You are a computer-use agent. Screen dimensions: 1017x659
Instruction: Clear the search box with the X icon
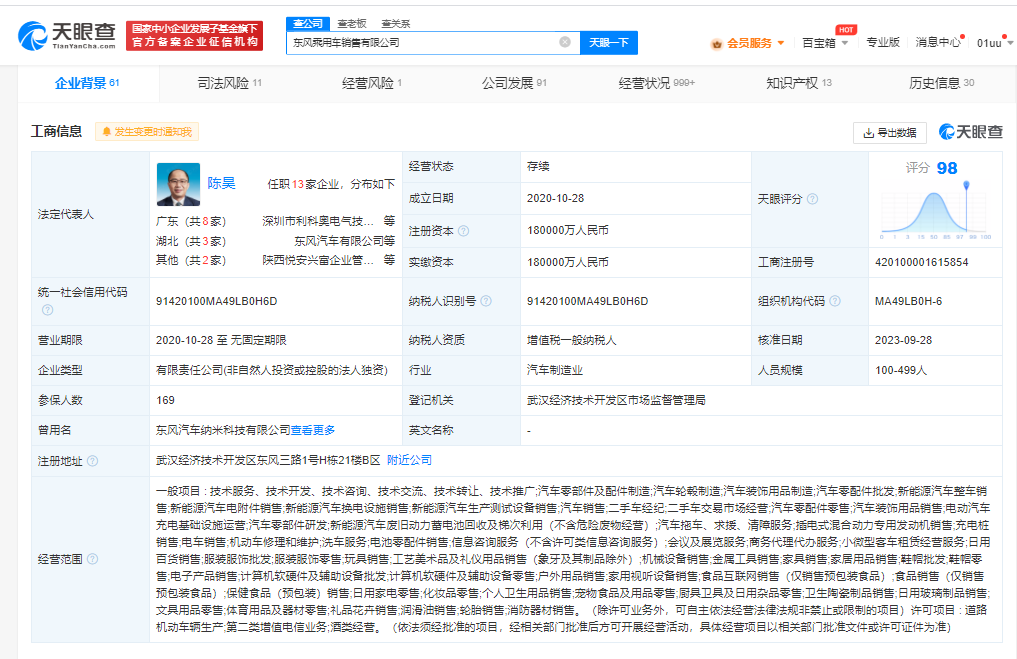565,43
